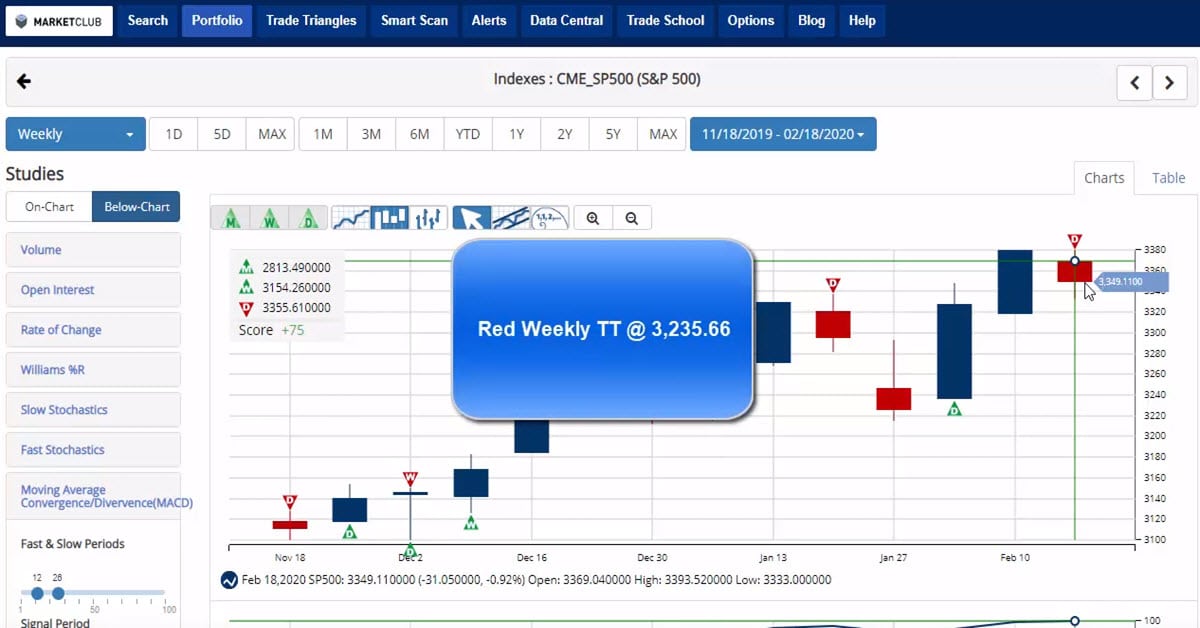Toggle the Daily Trade Triangle icon
1200x628 pixels.
(x=309, y=218)
